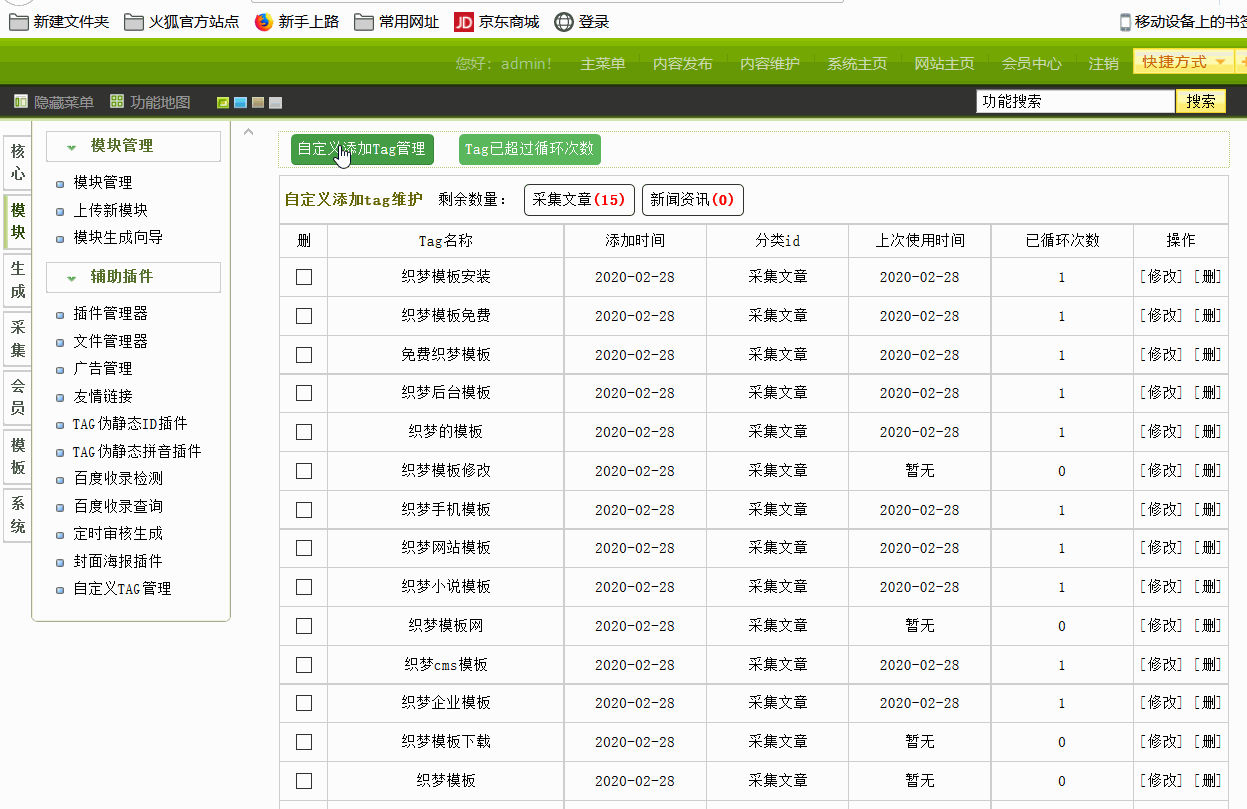The height and width of the screenshot is (809, 1247).
Task: Click the 京东商城 JD icon in bookmarks
Action: [463, 20]
